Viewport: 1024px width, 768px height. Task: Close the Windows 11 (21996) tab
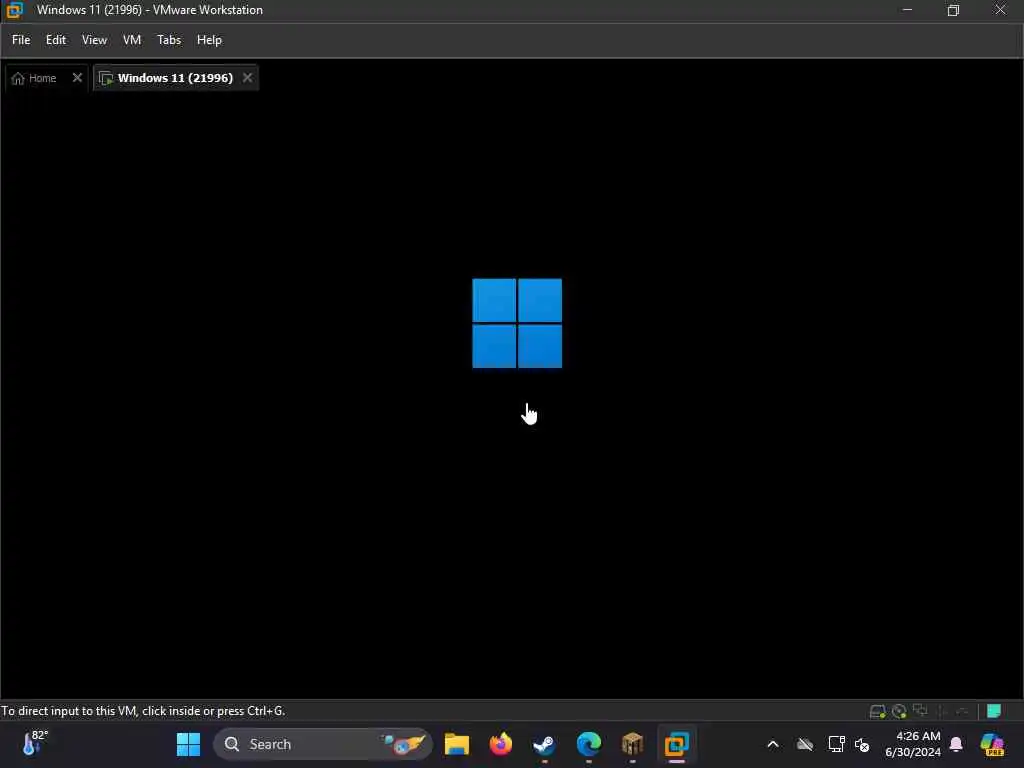[x=248, y=78]
